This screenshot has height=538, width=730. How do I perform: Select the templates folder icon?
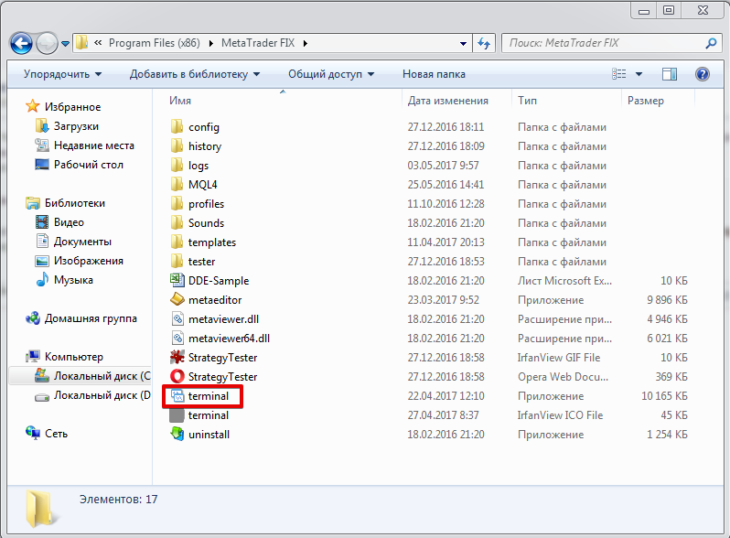(176, 242)
